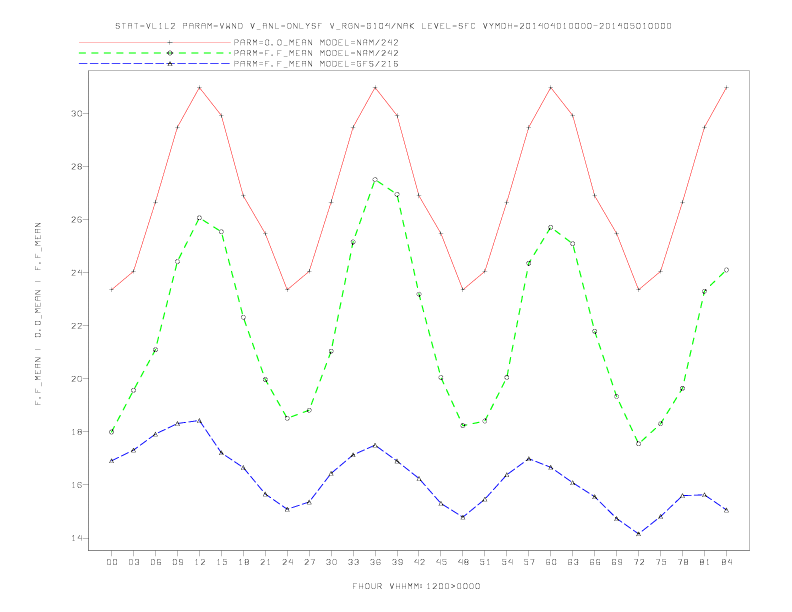Image resolution: width=792 pixels, height=612 pixels.
Task: Click x-axis tick label 54
Action: click(x=507, y=562)
